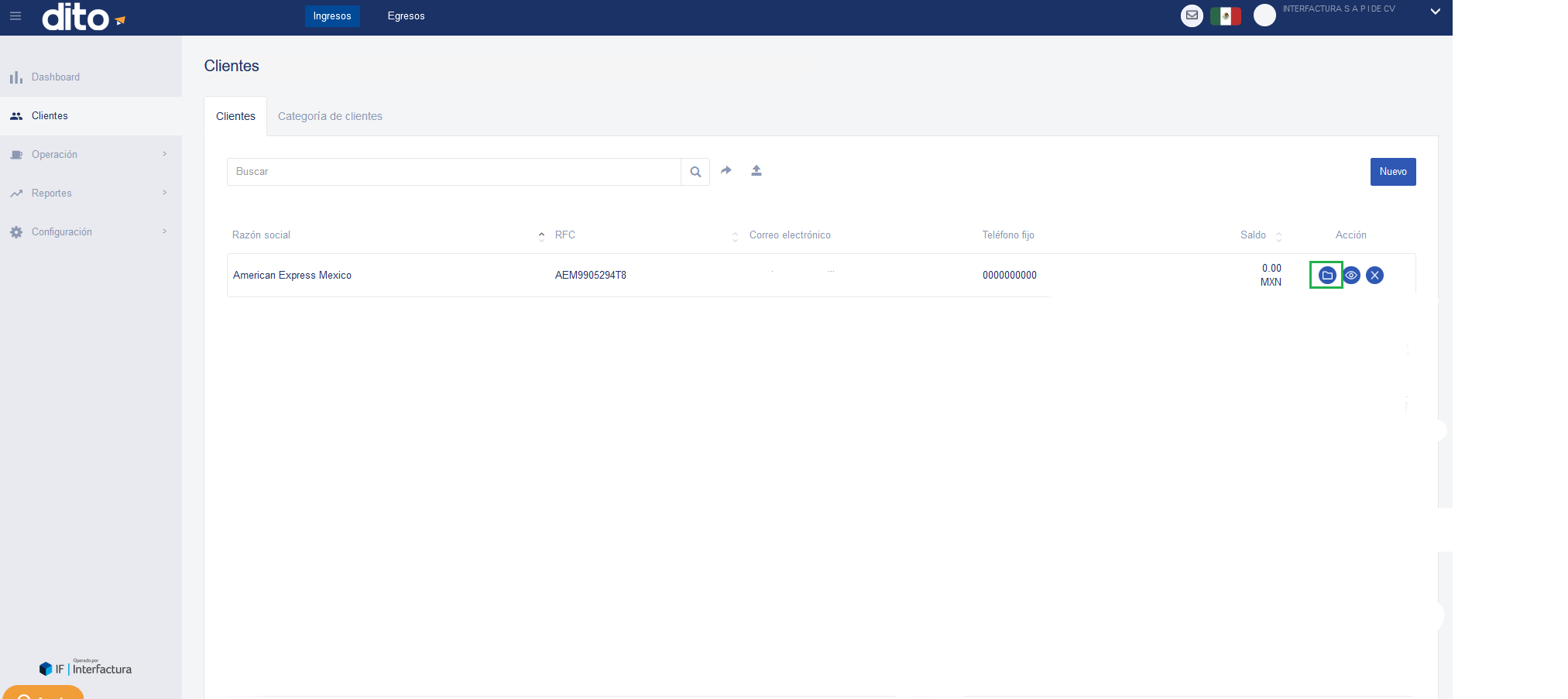Image resolution: width=1568 pixels, height=699 pixels.
Task: Click the Configuración gear icon
Action: coord(16,232)
